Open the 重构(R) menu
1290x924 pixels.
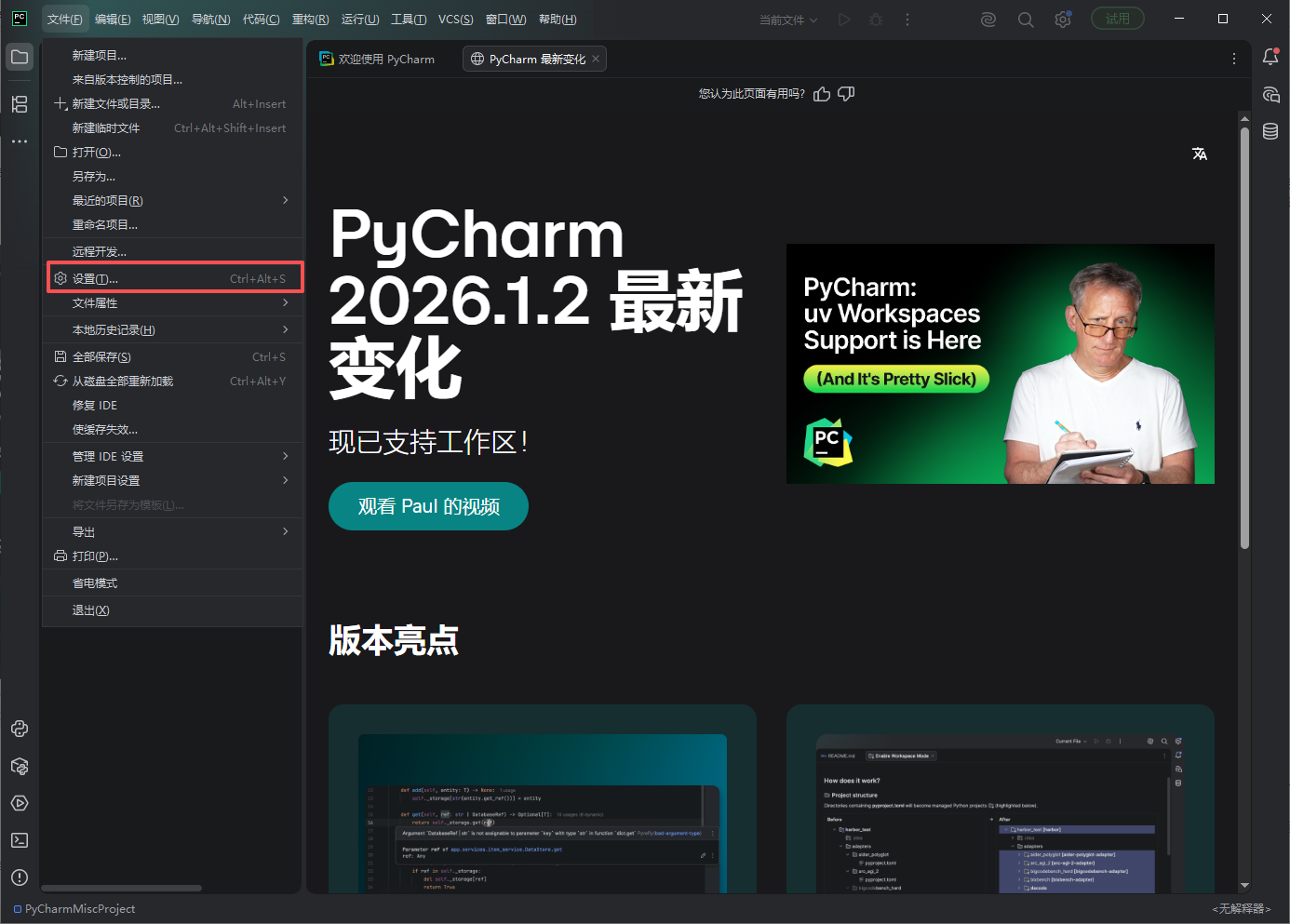[x=310, y=20]
